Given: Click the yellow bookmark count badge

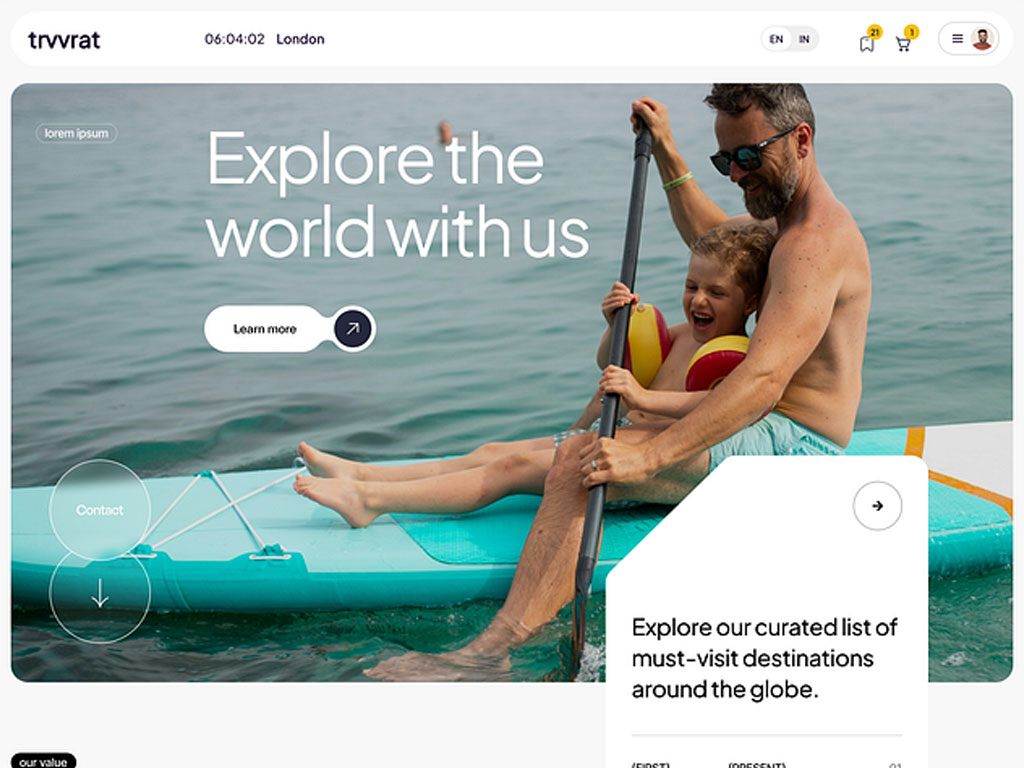Looking at the screenshot, I should pos(874,32).
